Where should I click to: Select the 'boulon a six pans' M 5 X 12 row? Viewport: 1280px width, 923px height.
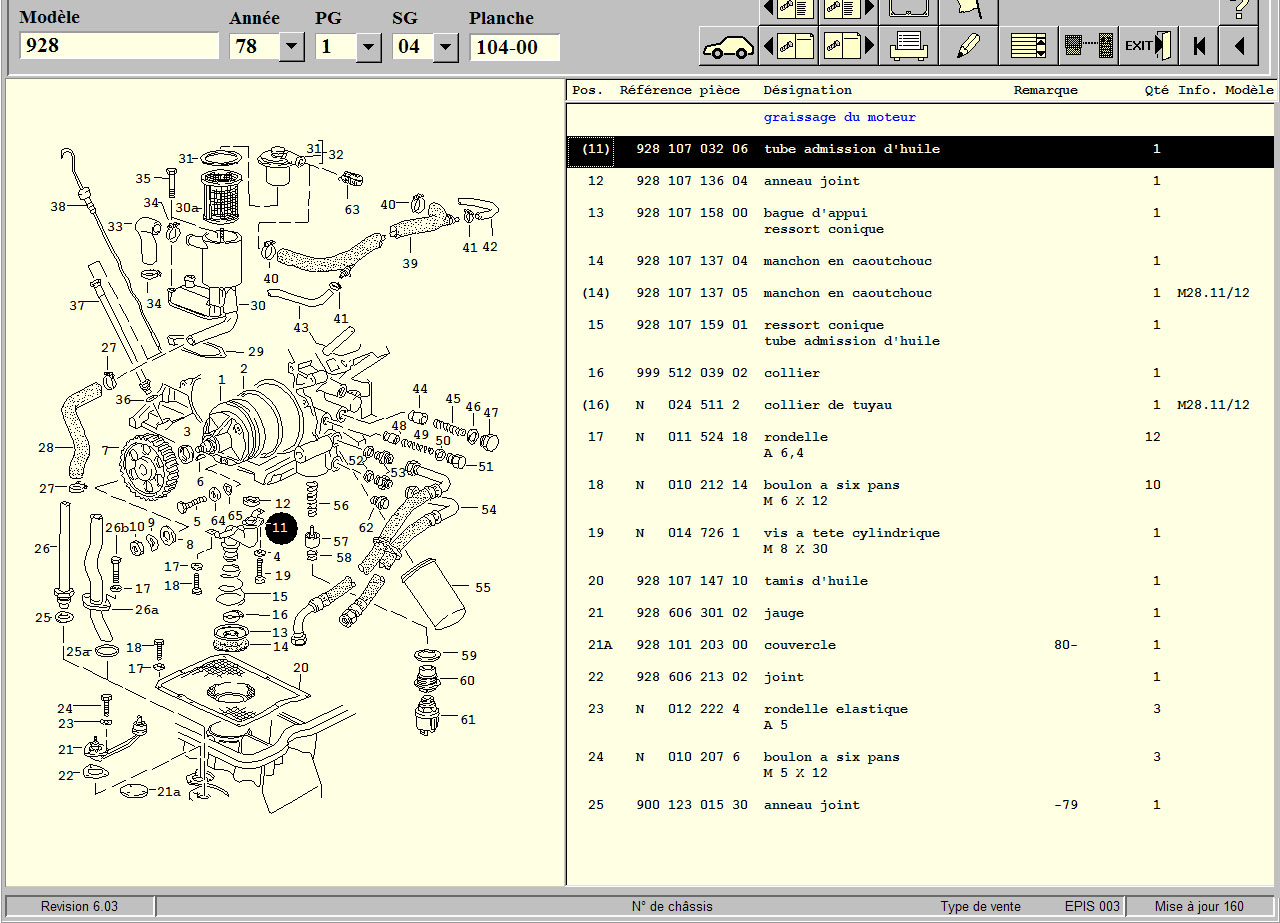tap(921, 765)
